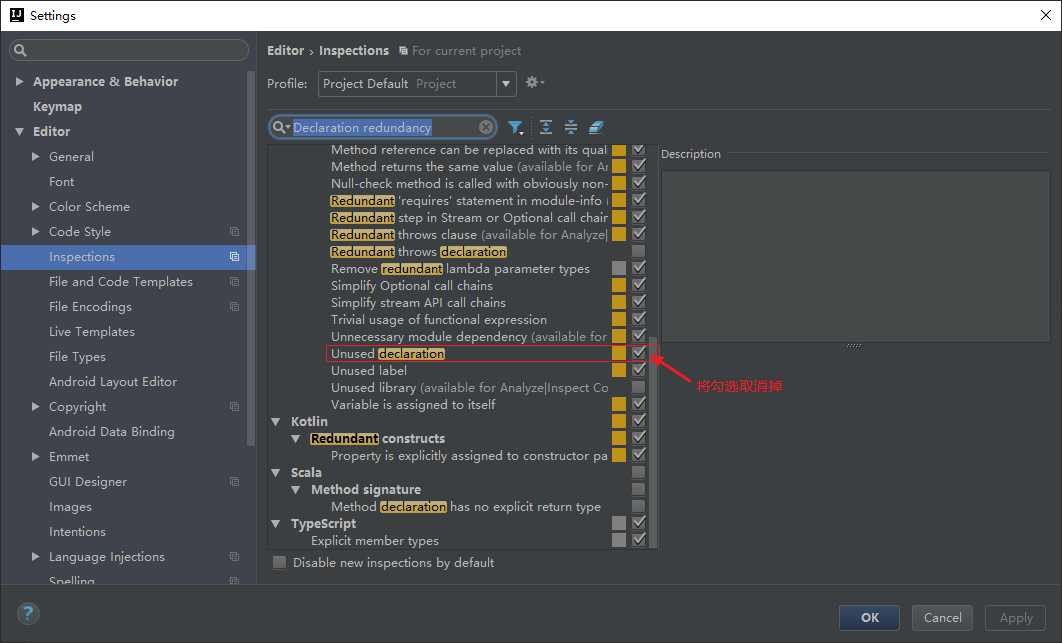The width and height of the screenshot is (1062, 643).
Task: Click the search history magnifier icon
Action: (x=280, y=127)
